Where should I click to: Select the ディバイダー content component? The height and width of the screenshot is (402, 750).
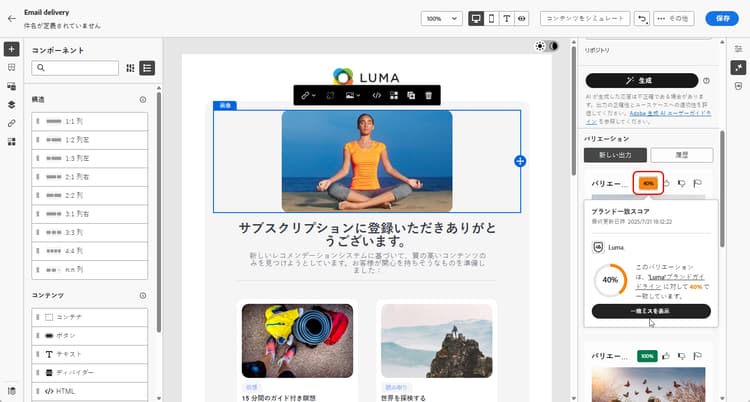(90, 373)
